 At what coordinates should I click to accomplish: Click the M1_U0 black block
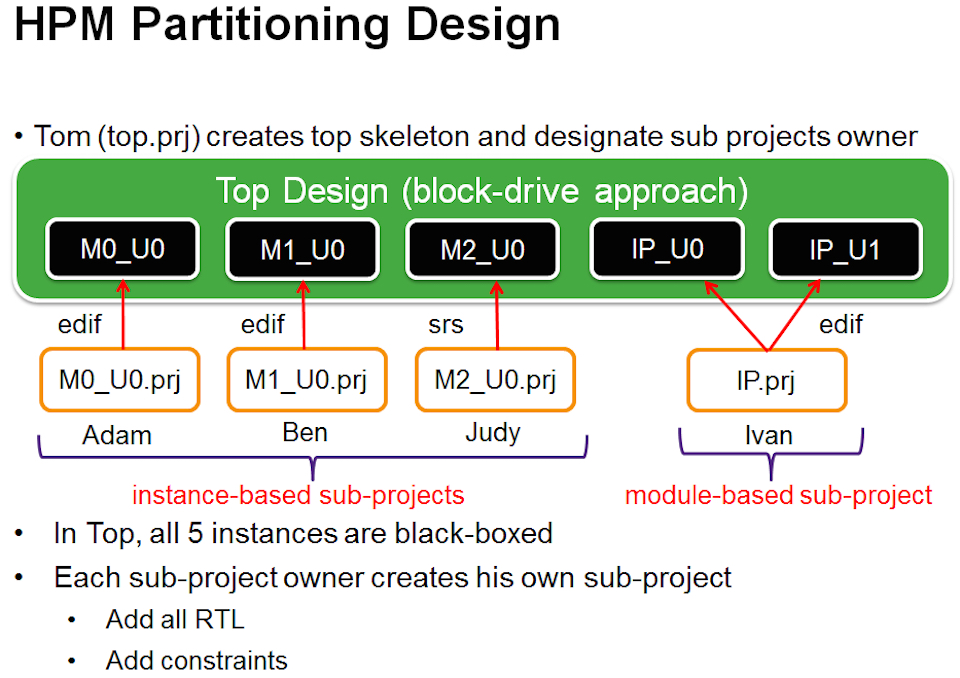(x=302, y=250)
